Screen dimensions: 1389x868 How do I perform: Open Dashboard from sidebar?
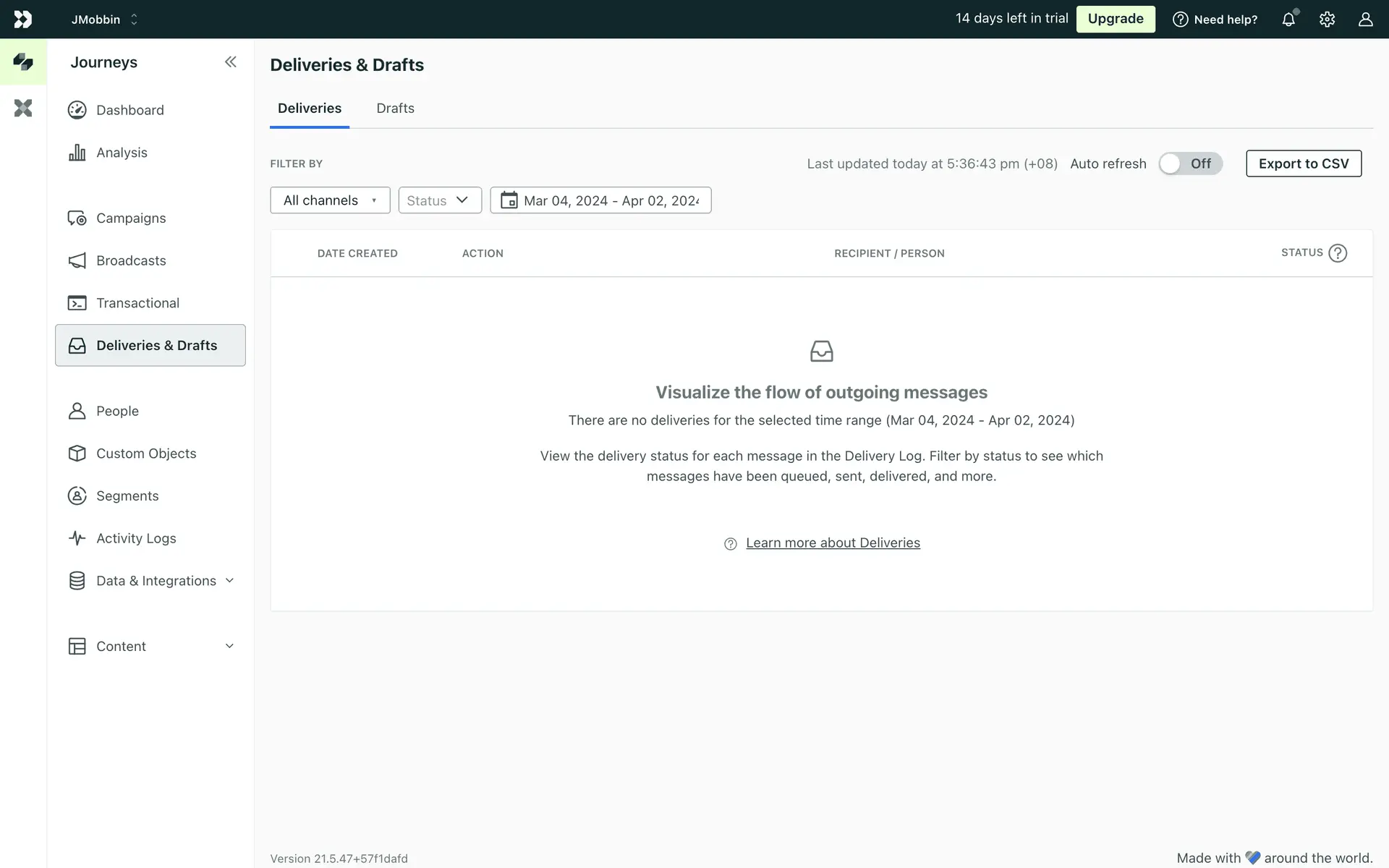130,110
